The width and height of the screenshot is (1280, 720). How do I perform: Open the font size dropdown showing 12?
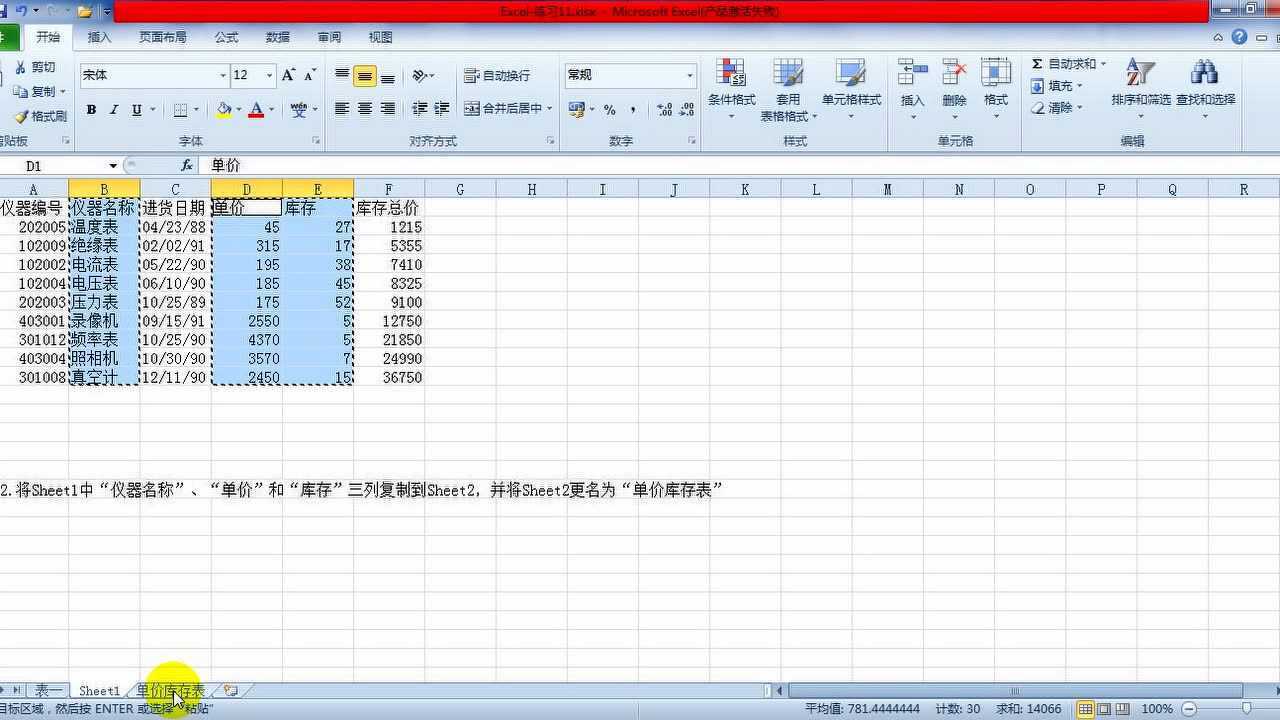pyautogui.click(x=269, y=75)
